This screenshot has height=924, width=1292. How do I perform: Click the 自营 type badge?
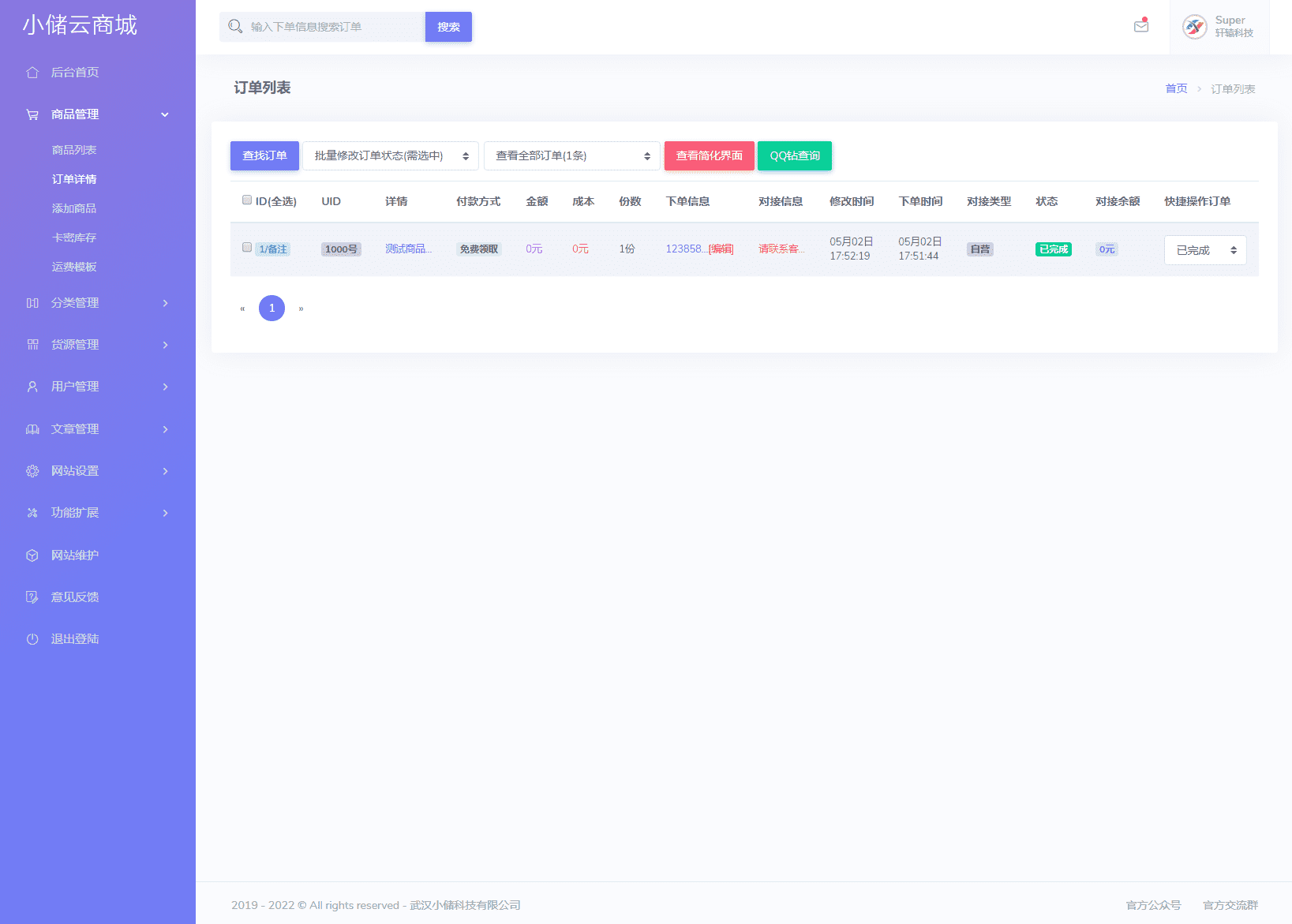click(x=980, y=249)
